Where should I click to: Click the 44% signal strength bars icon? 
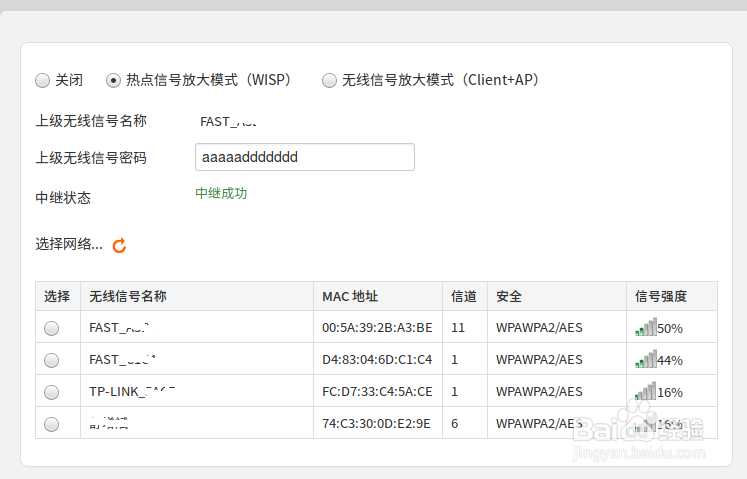tap(646, 359)
